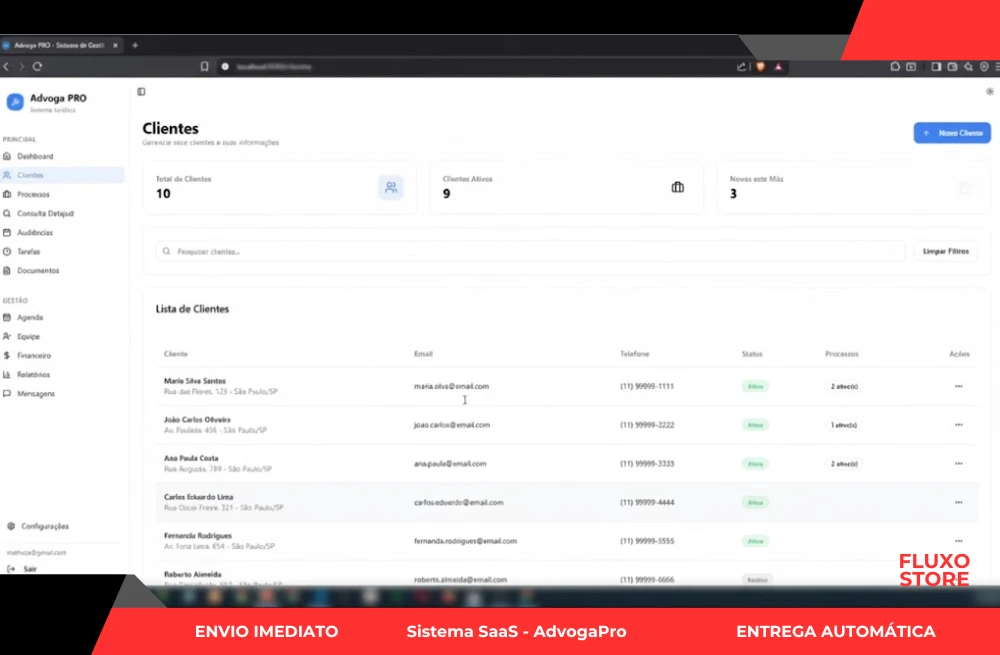The image size is (1000, 655).
Task: Click the Consulta Datajud search icon
Action: click(8, 214)
